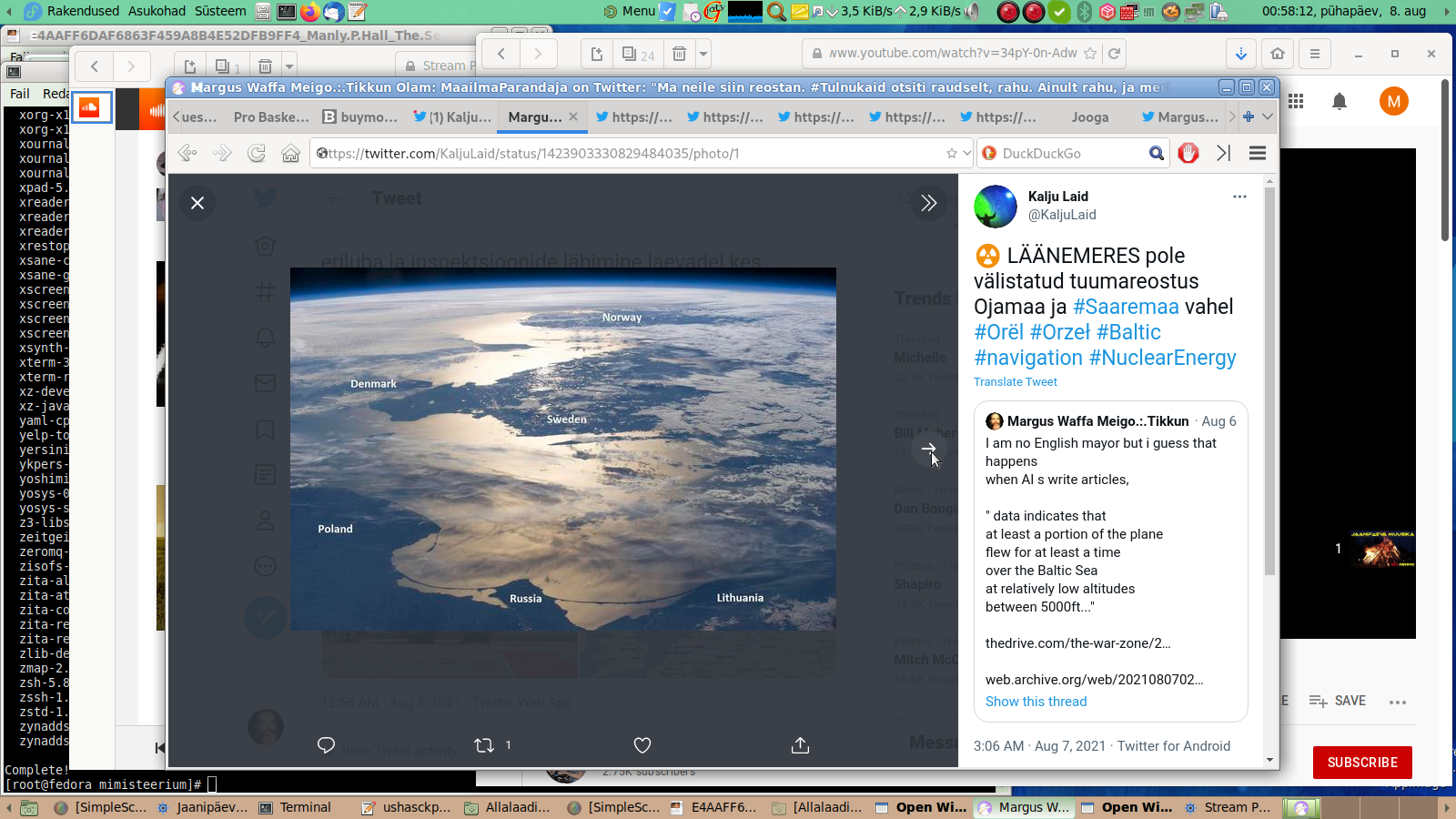
Task: Click the Share upload icon under the photo
Action: click(800, 745)
